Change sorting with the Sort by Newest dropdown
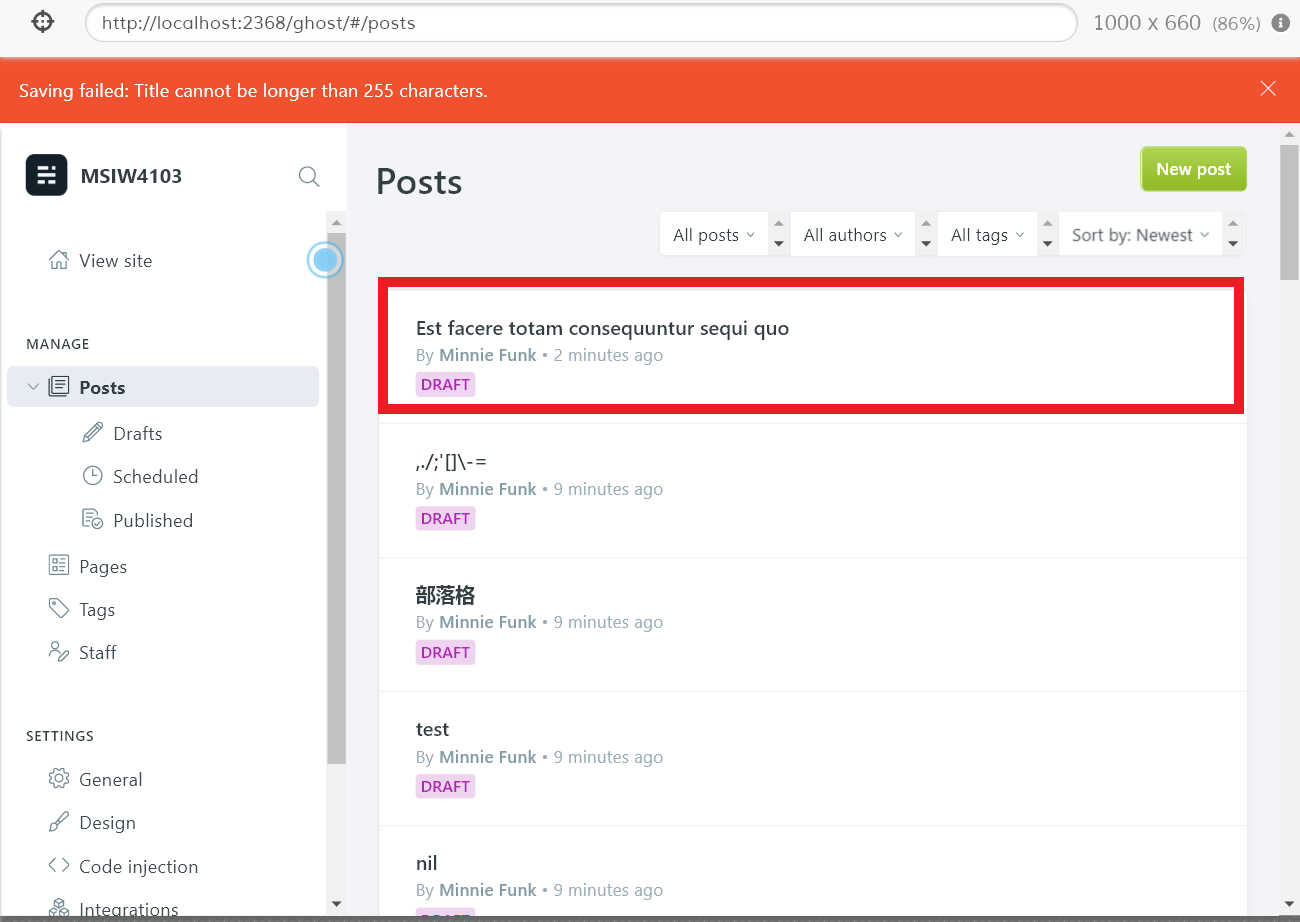Screen dimensions: 1300x922 (x=1140, y=234)
